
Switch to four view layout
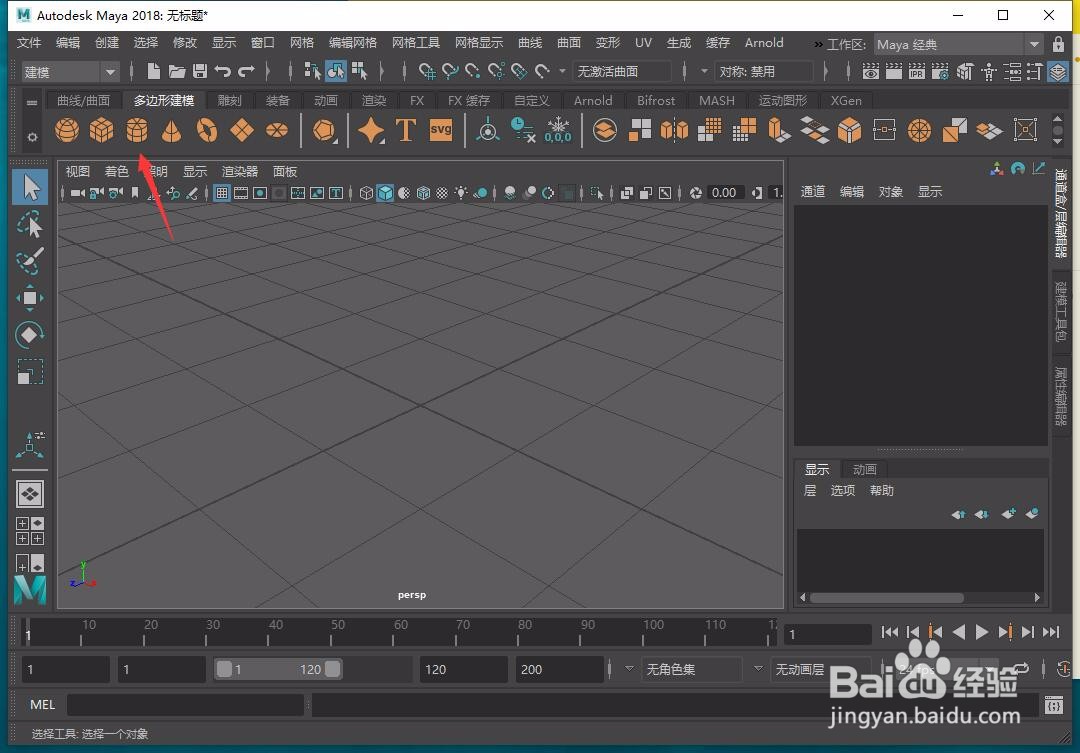(x=30, y=531)
